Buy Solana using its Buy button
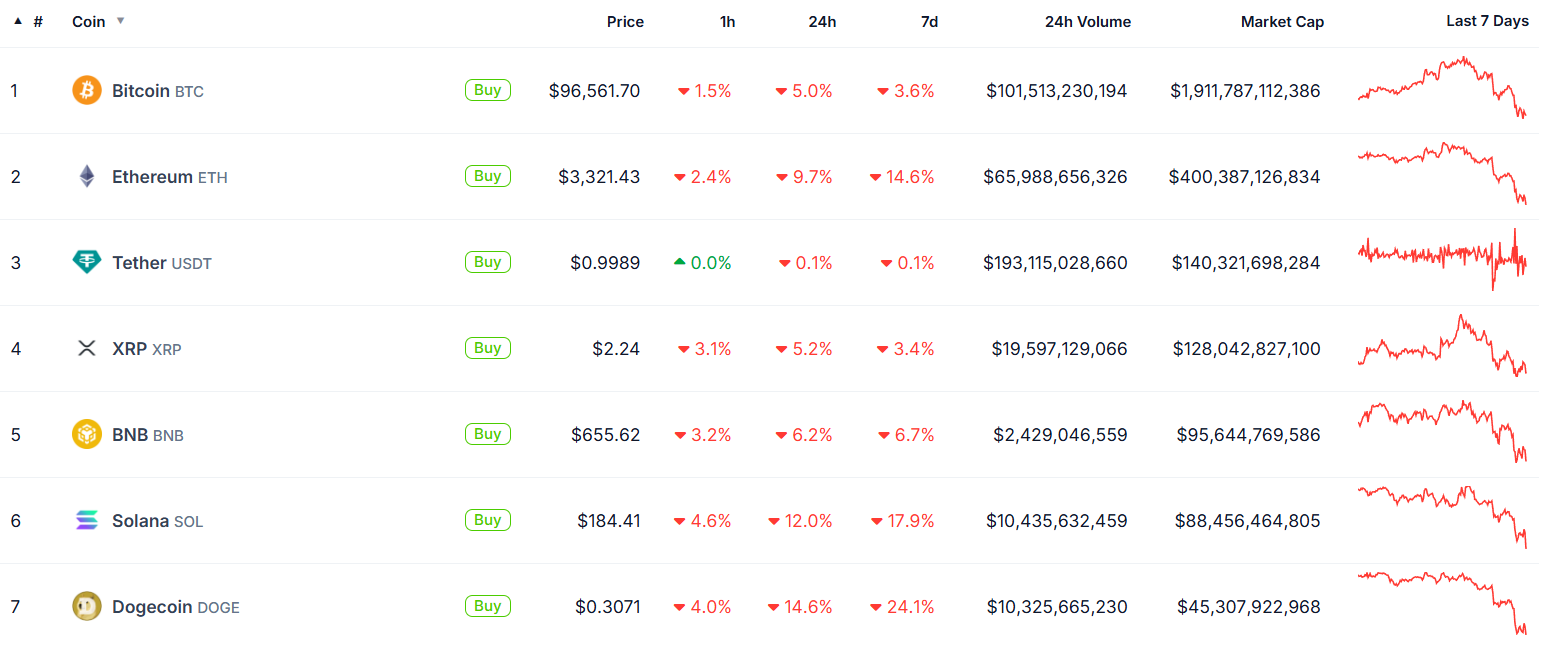The width and height of the screenshot is (1555, 647). (x=488, y=520)
